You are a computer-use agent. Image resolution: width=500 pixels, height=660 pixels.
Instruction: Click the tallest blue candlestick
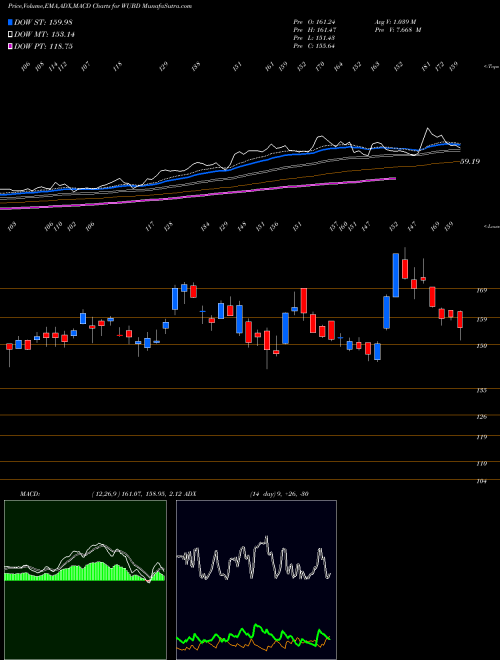coord(396,275)
